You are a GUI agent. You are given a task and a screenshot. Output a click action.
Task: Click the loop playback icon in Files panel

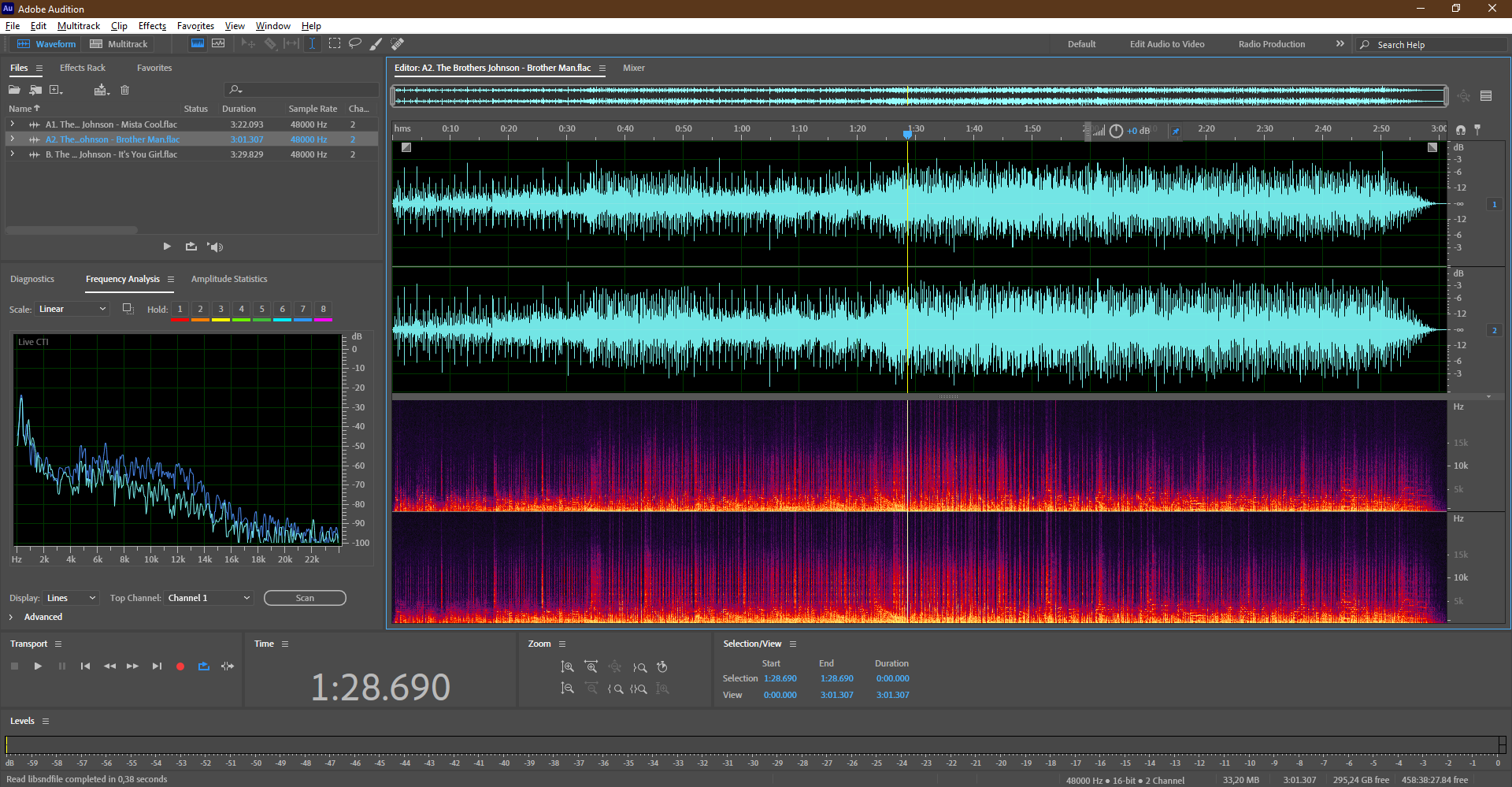pyautogui.click(x=191, y=247)
